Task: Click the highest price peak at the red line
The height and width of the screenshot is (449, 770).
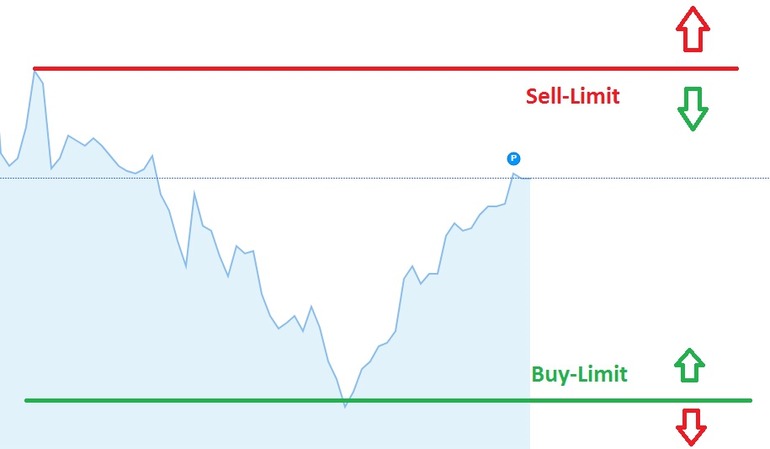Action: 34,72
